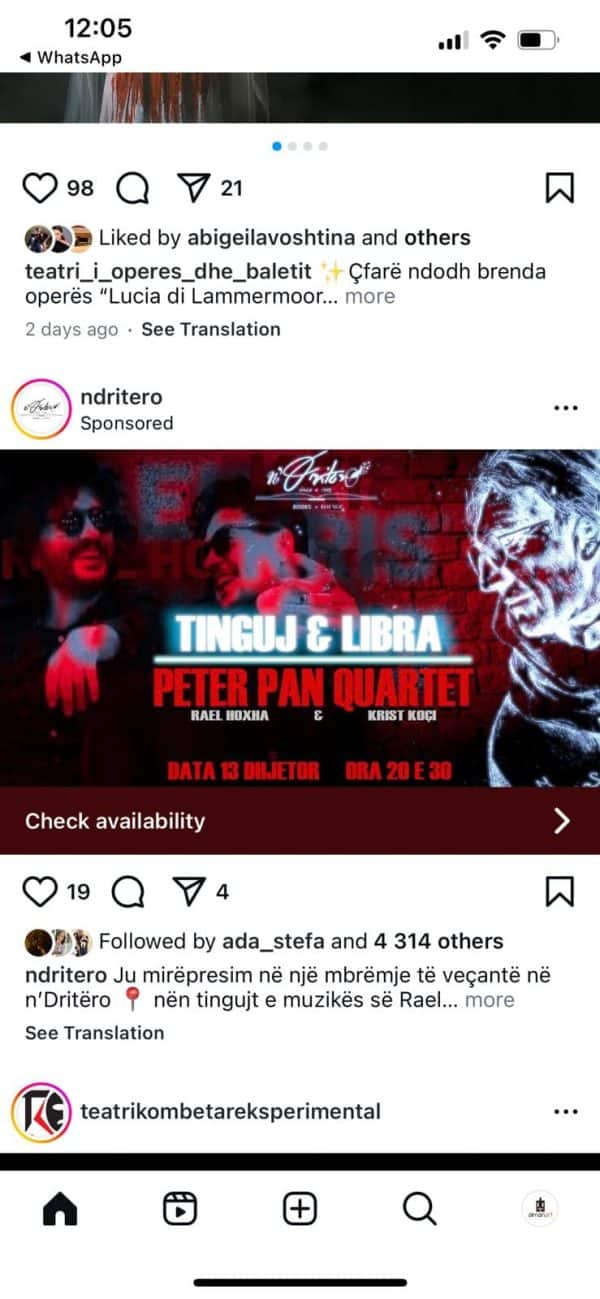Comment on the ndritero sponsored post
The image size is (600, 1299).
coord(128,891)
